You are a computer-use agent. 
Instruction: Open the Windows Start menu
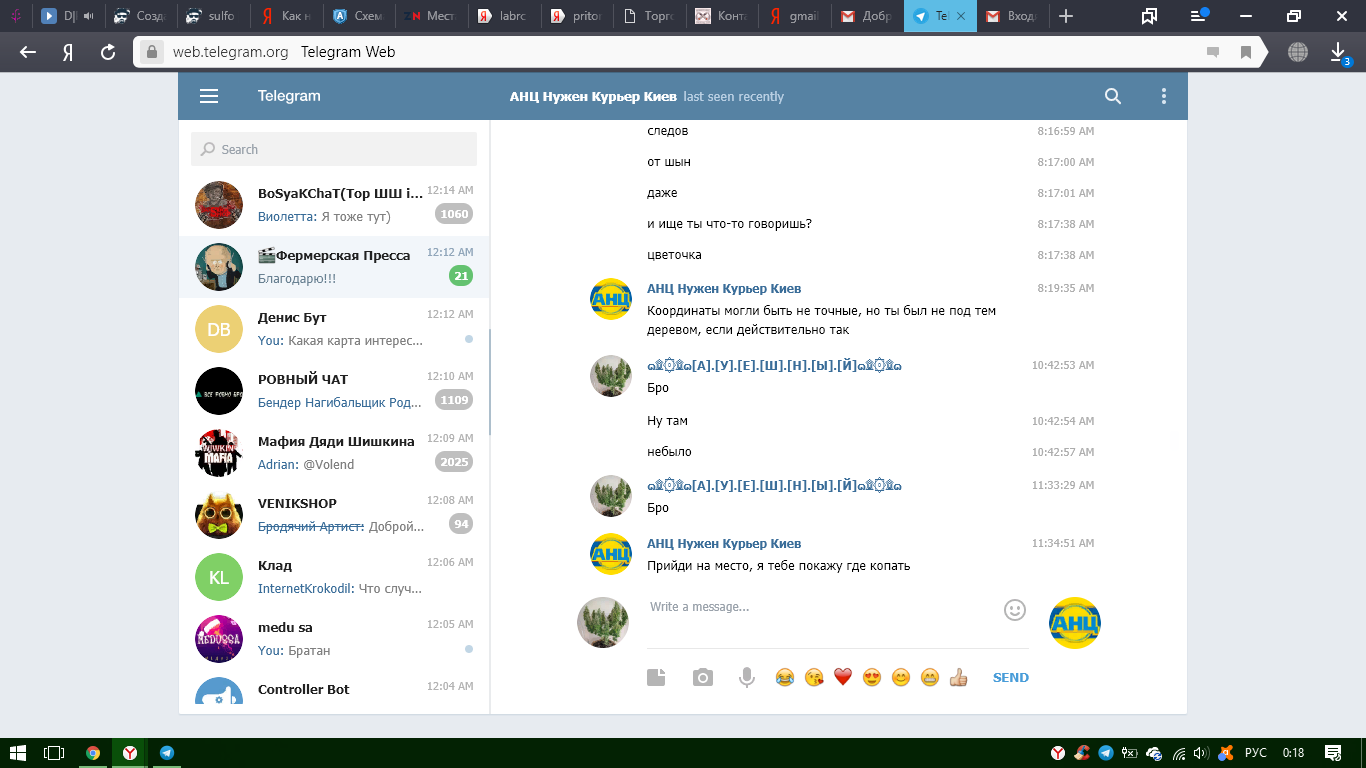(x=18, y=753)
